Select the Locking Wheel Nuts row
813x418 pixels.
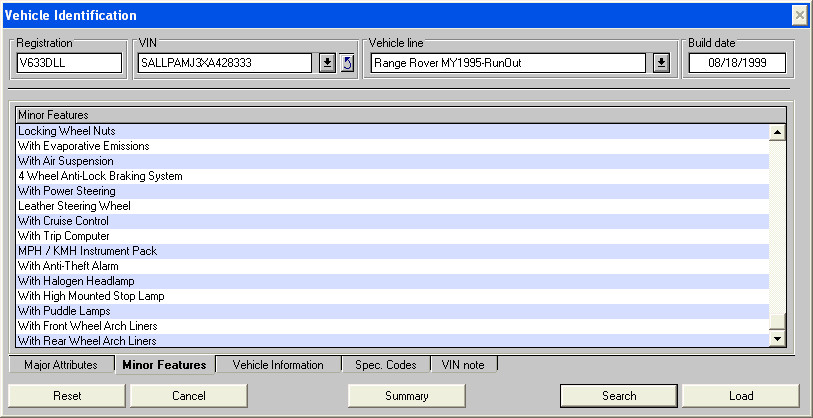393,131
